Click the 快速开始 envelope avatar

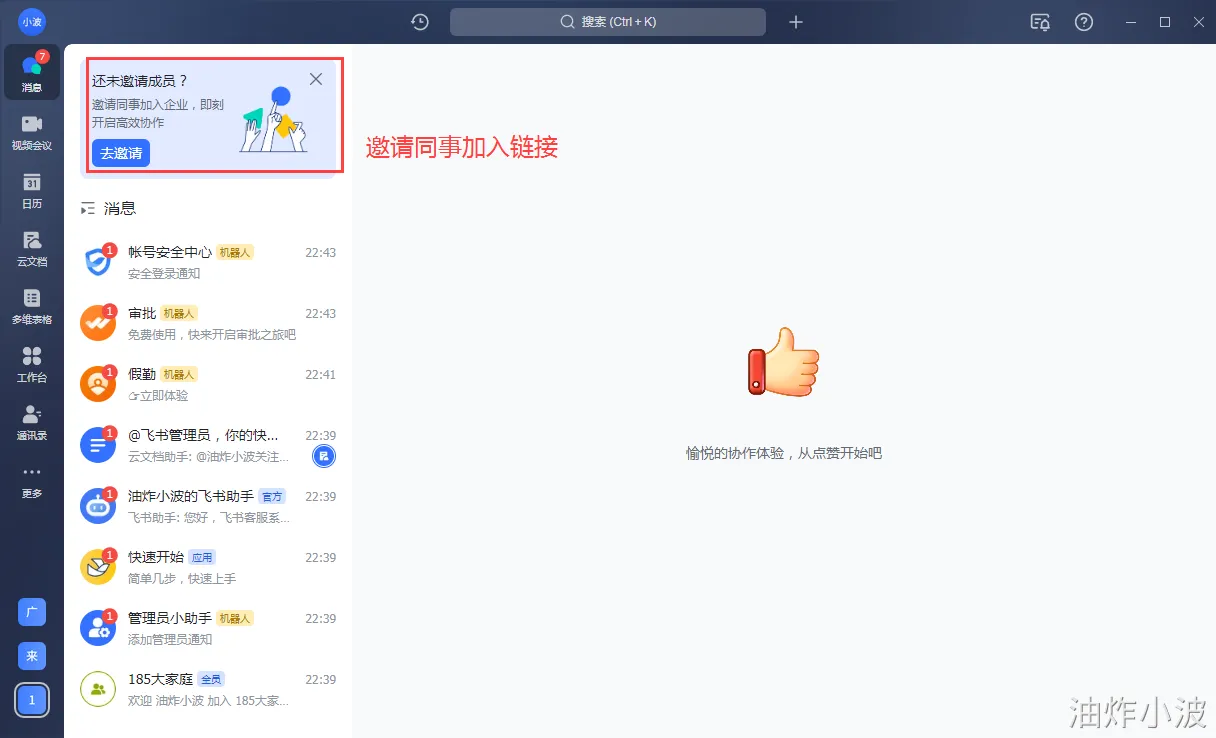click(98, 567)
